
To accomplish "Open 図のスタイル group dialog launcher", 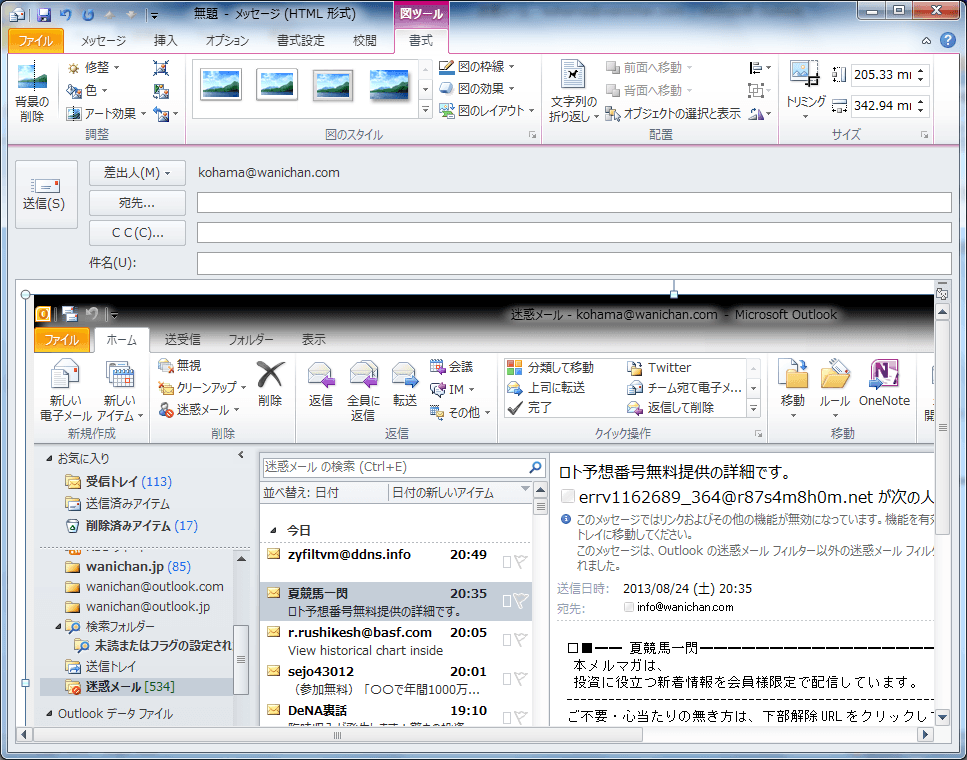I will (533, 134).
